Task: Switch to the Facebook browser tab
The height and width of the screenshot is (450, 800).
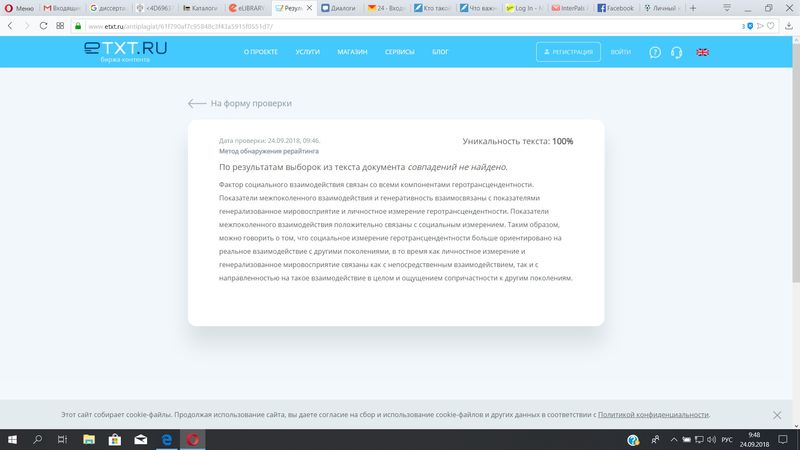Action: tap(620, 7)
